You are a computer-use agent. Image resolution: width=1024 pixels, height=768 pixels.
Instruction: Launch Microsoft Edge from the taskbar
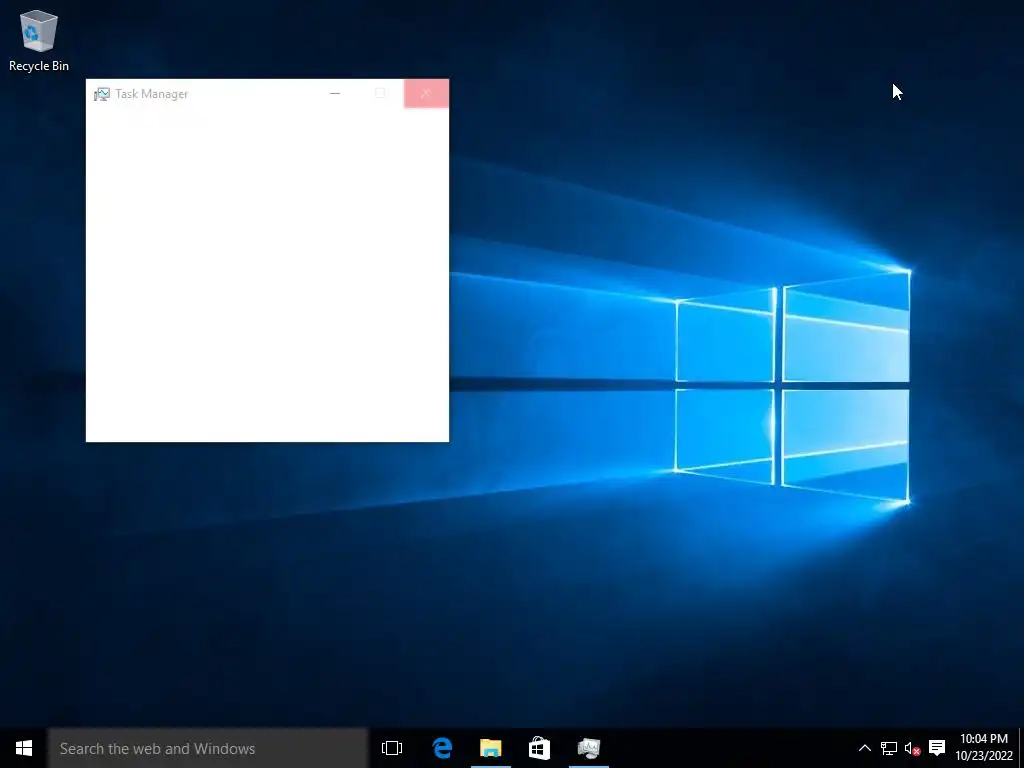442,748
